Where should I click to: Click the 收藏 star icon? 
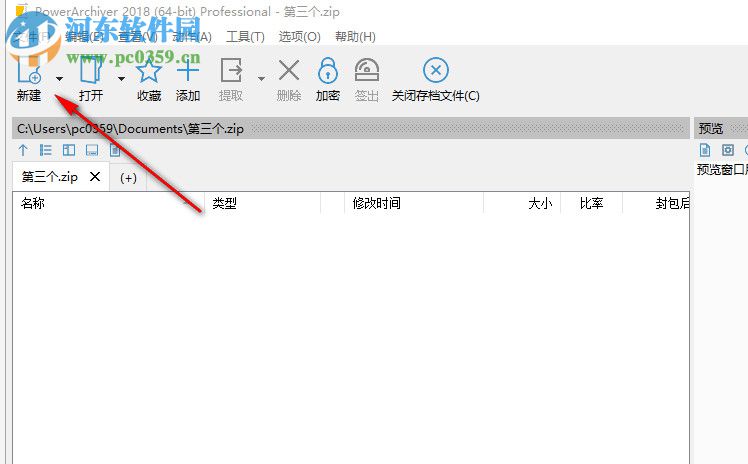(149, 71)
